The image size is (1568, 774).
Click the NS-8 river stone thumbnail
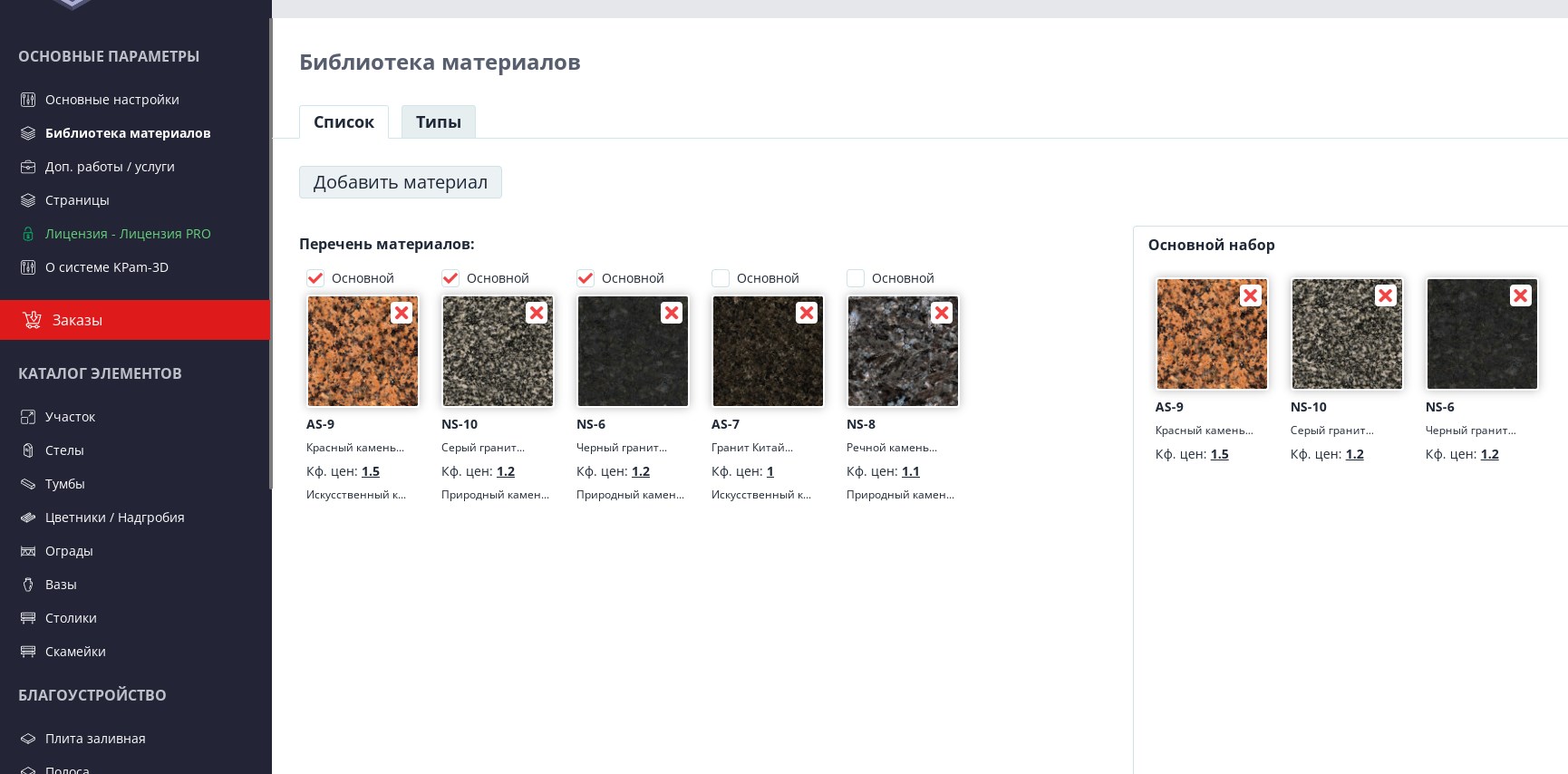903,351
